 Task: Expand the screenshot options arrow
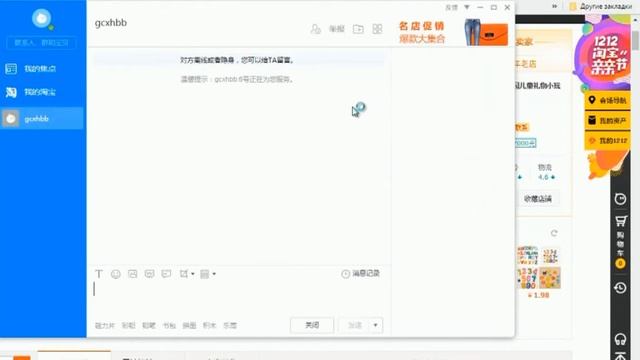coord(193,274)
